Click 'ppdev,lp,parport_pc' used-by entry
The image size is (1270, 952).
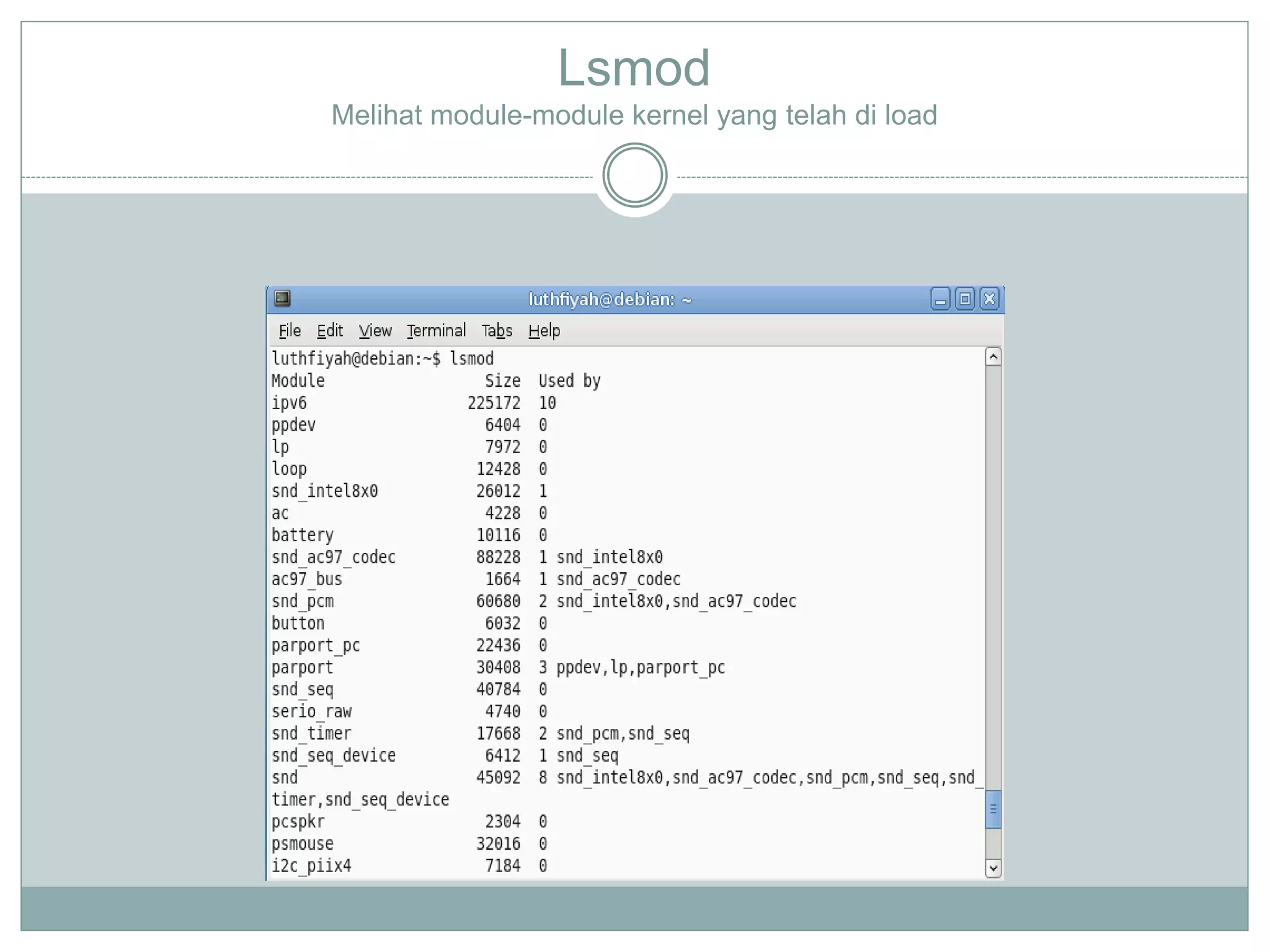[x=641, y=668]
